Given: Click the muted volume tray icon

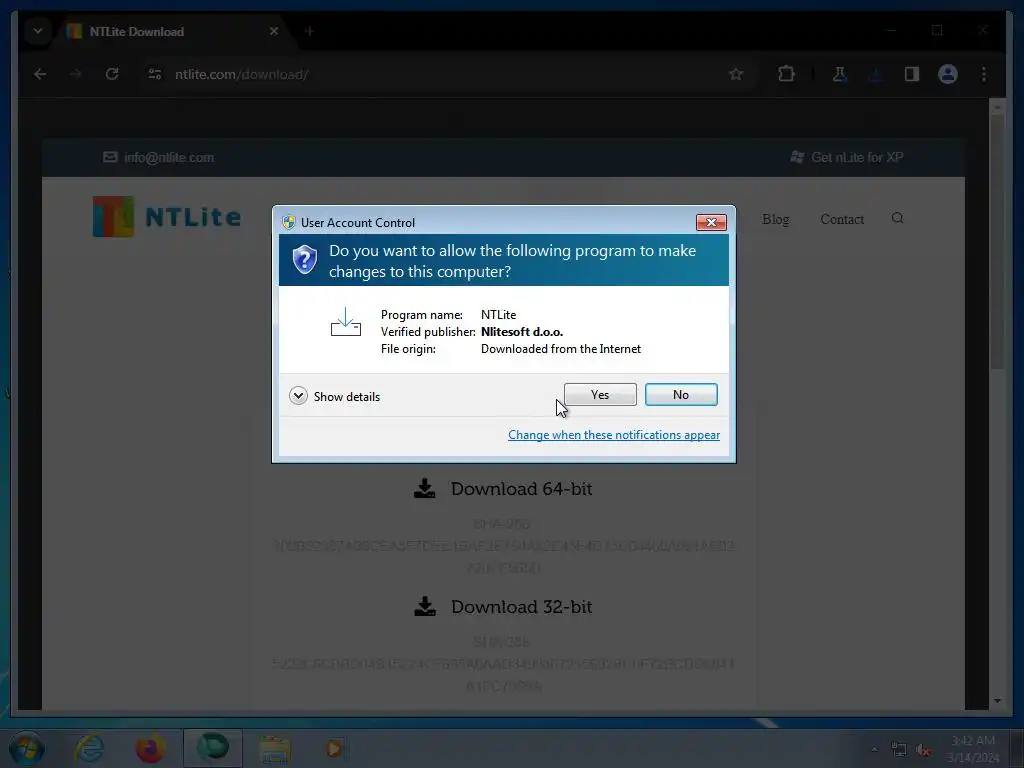Looking at the screenshot, I should click(923, 750).
